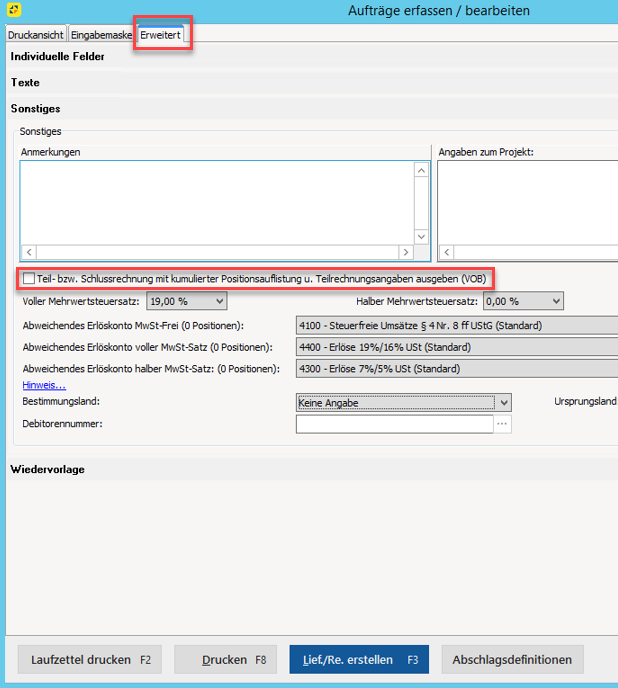The height and width of the screenshot is (688, 618).
Task: Enable the Teil- bzw. Schlussrechnung VOB checkbox
Action: 28,278
